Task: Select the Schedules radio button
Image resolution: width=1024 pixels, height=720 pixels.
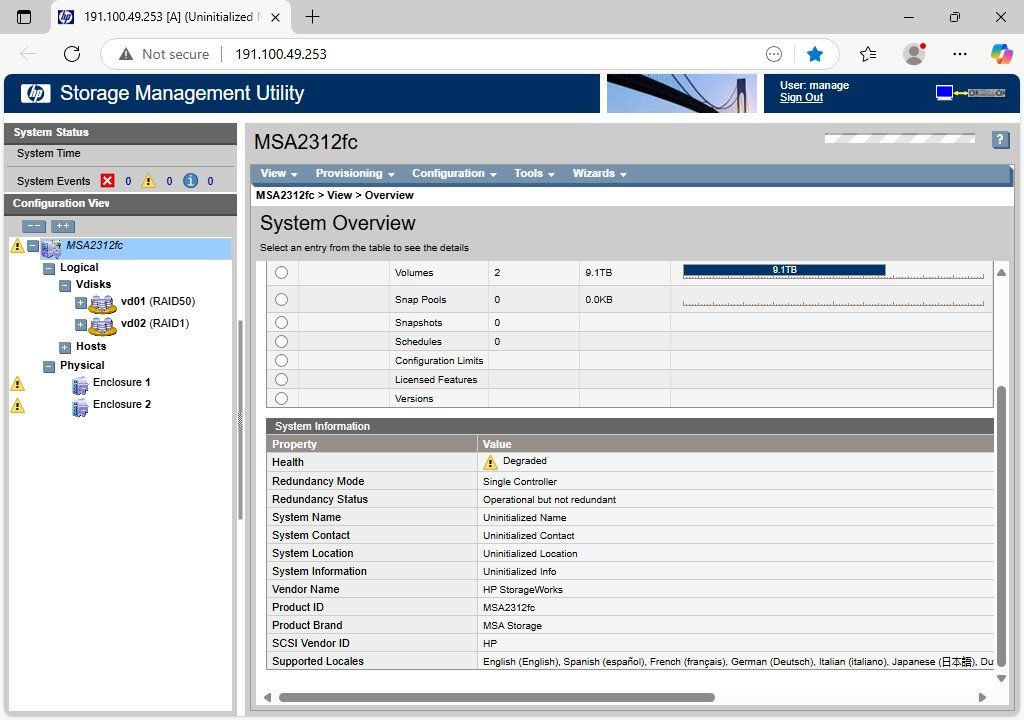Action: pos(281,341)
